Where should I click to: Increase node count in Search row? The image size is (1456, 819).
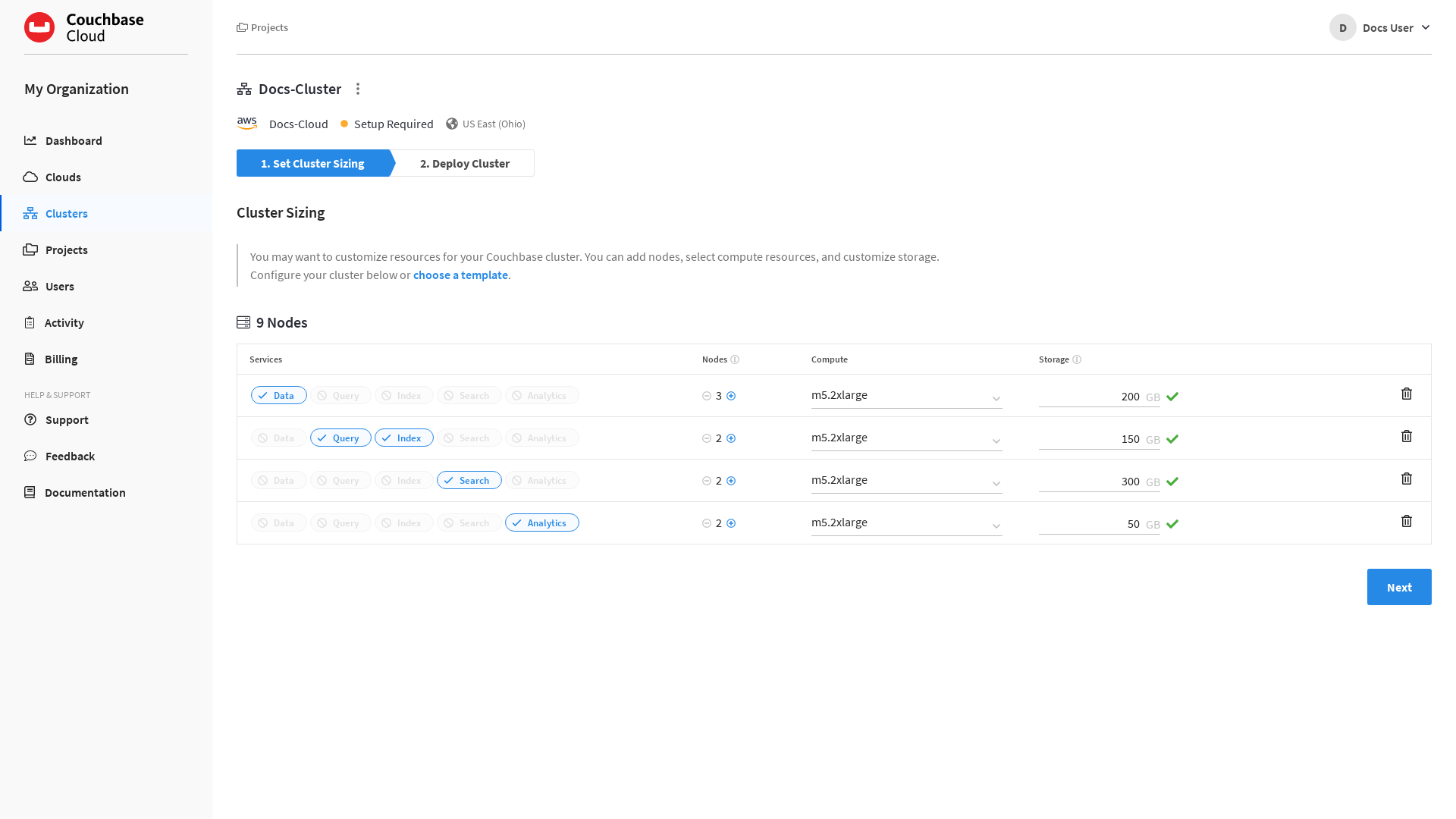731,481
